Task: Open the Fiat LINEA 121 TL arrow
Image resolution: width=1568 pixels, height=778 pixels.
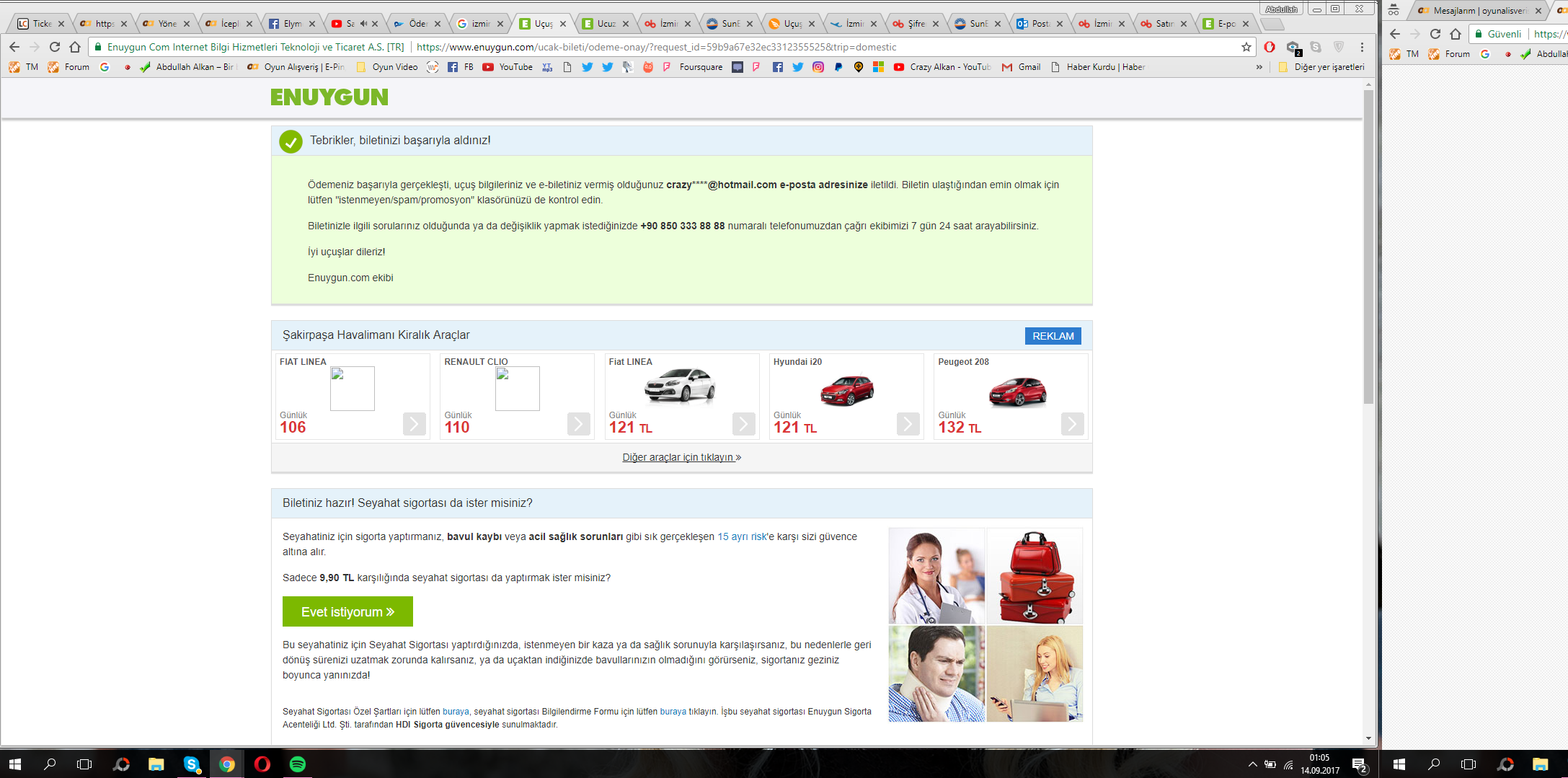Action: 743,424
